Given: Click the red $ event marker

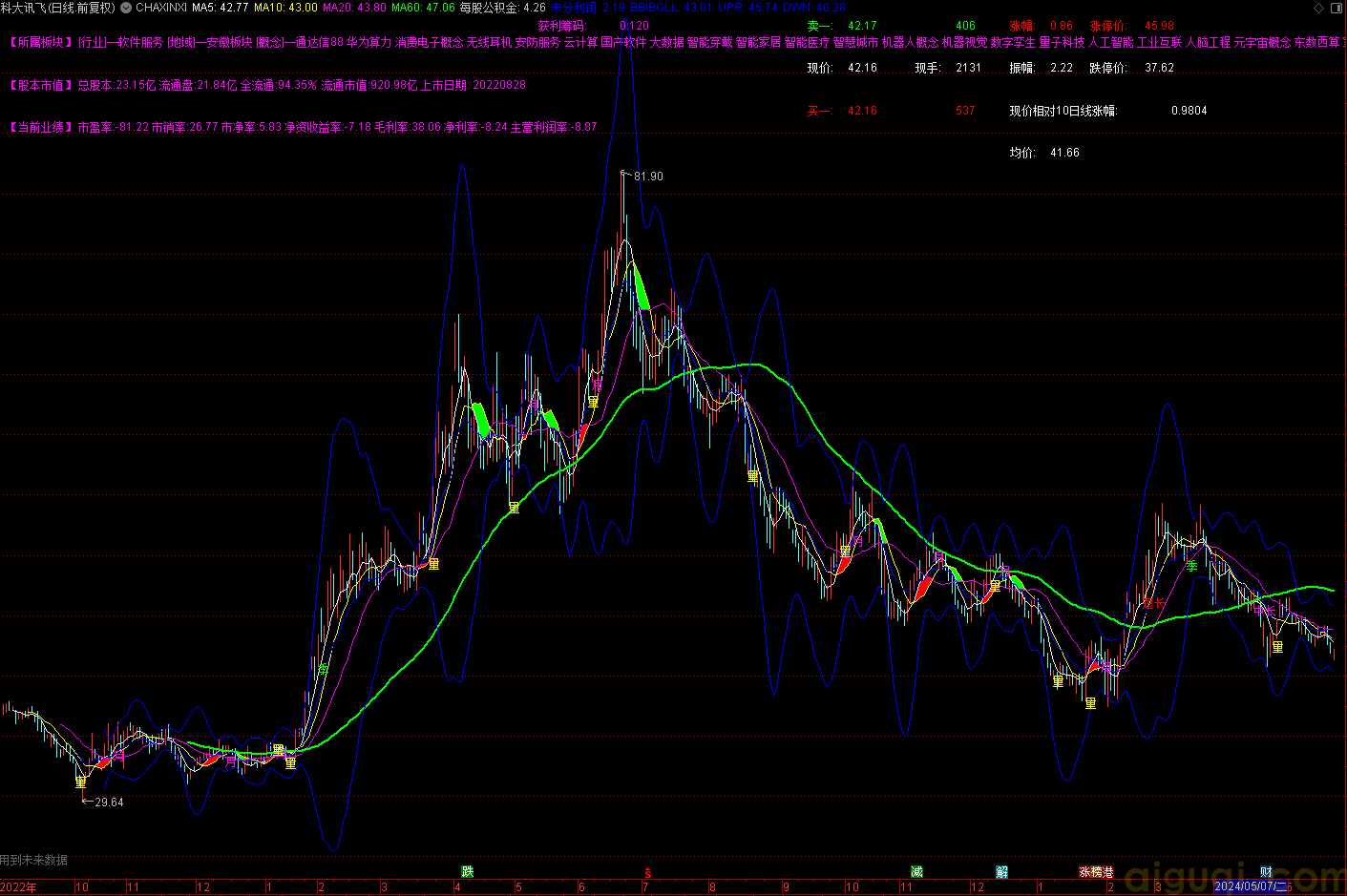Looking at the screenshot, I should coord(647,873).
